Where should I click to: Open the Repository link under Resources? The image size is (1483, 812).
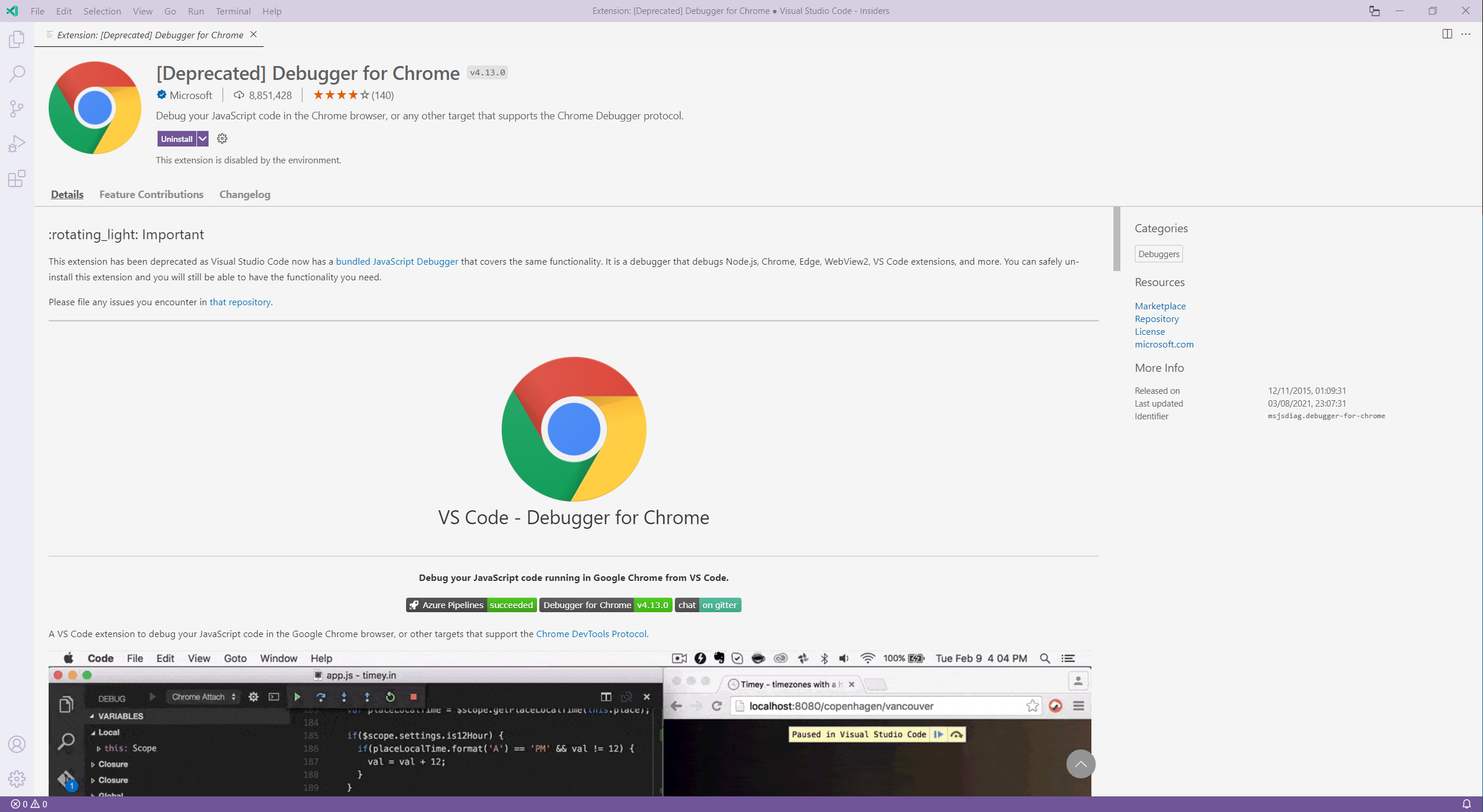click(1156, 319)
